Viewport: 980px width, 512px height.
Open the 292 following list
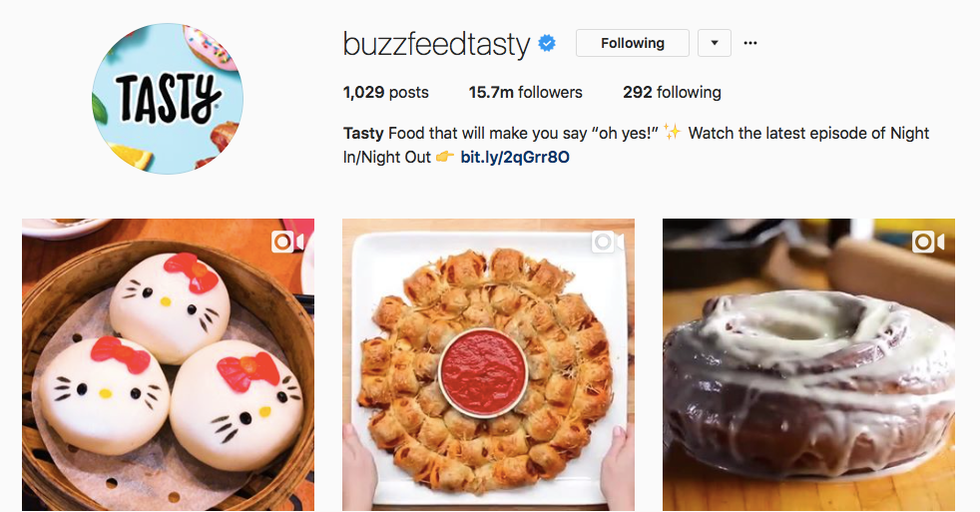click(672, 93)
